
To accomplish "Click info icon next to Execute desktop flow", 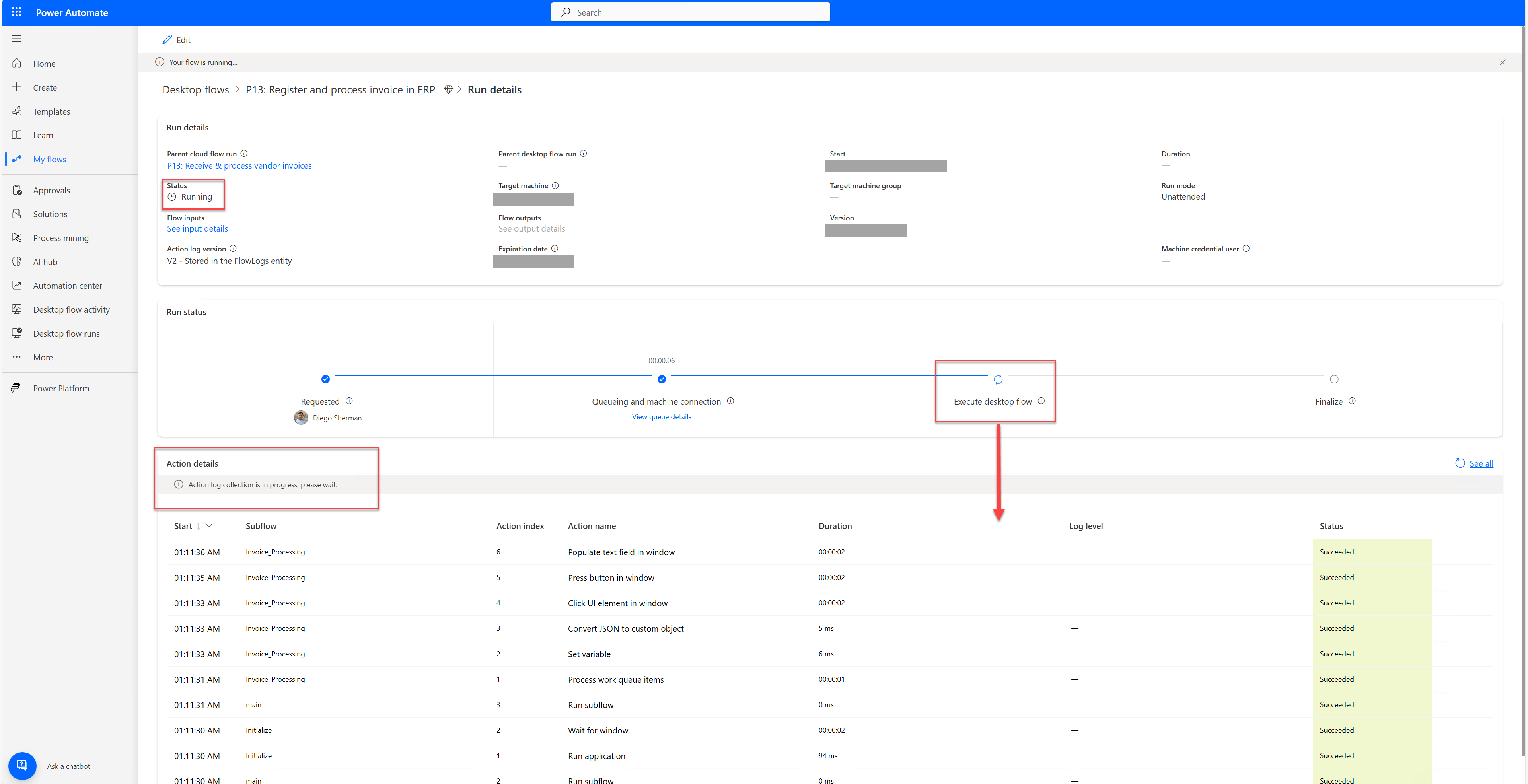I will tap(1041, 401).
